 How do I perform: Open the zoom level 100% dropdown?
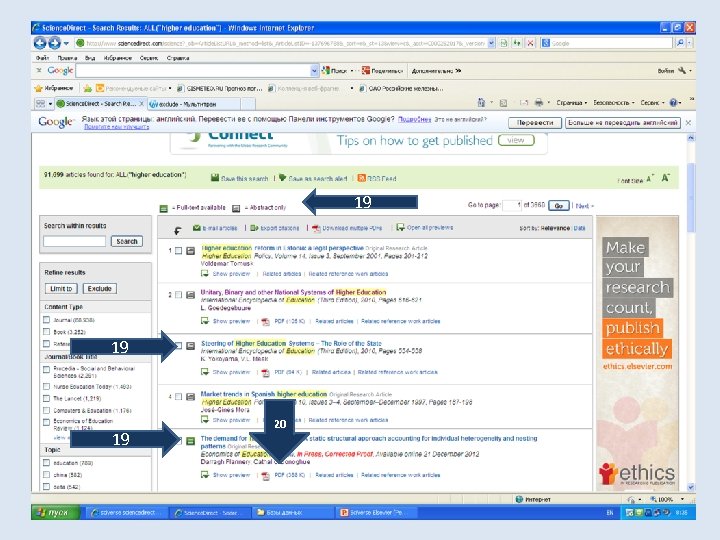pyautogui.click(x=682, y=499)
